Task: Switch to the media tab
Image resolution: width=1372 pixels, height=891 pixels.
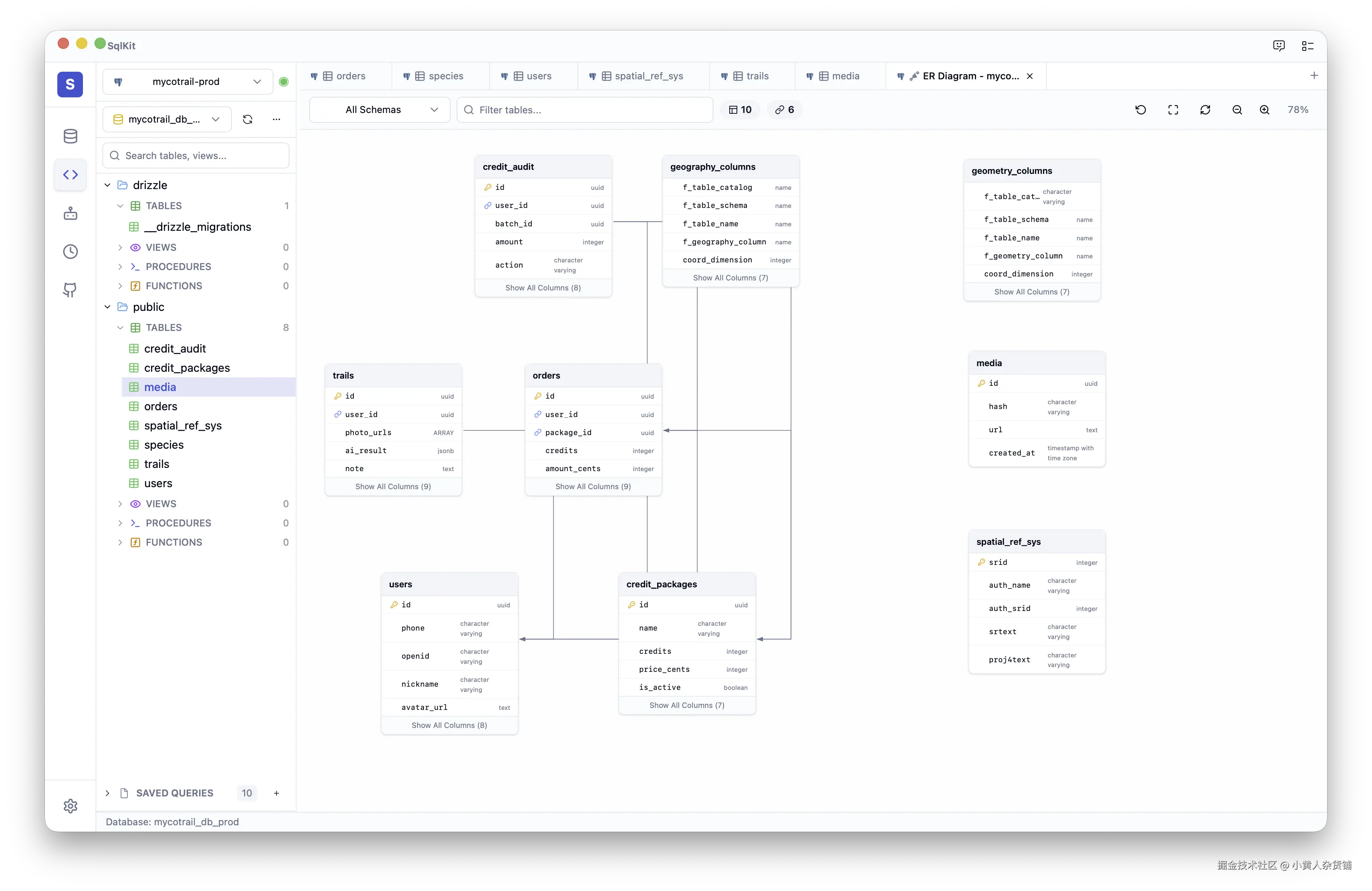Action: click(x=840, y=76)
